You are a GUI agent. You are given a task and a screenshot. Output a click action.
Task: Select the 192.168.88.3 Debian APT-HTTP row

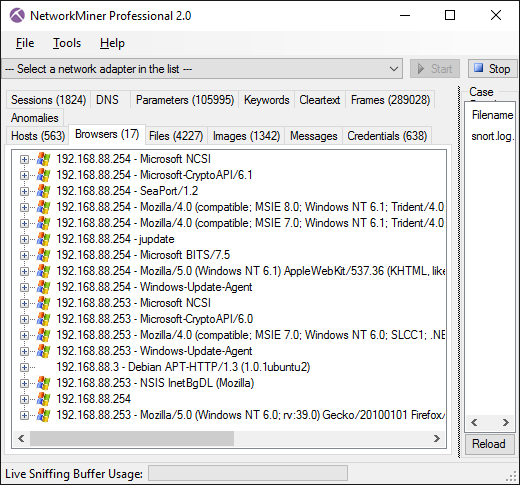(x=183, y=367)
